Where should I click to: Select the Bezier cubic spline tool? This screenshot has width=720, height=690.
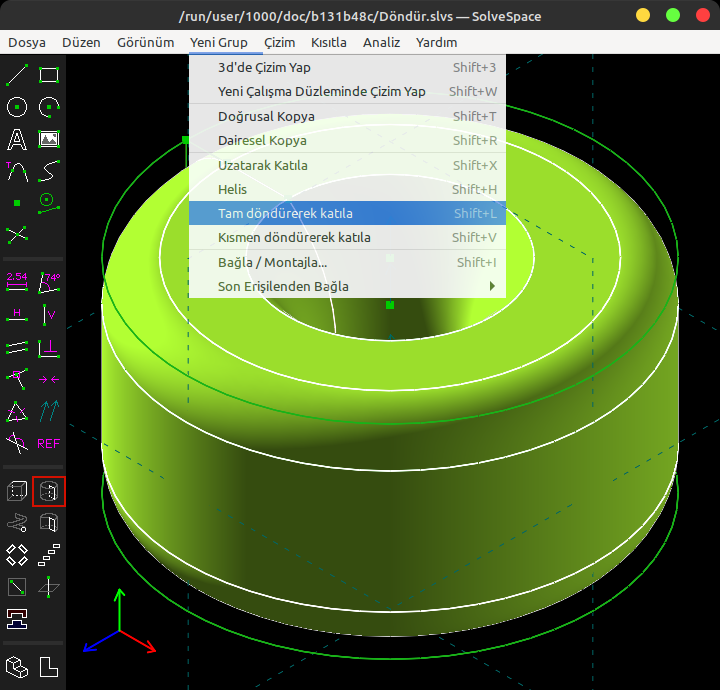click(x=49, y=172)
